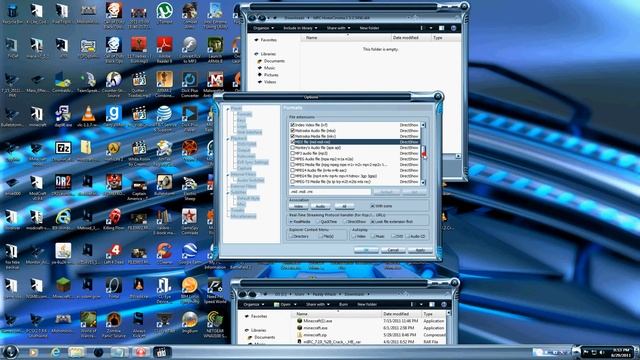640x360 pixels.
Task: Select Keys in the Options tree
Action: (241, 121)
